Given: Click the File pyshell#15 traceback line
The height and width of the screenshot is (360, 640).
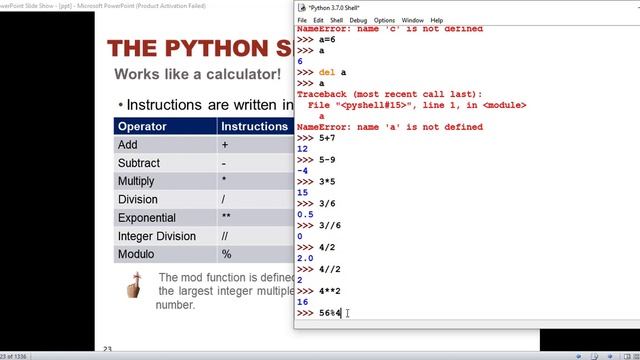Looking at the screenshot, I should pyautogui.click(x=417, y=105).
